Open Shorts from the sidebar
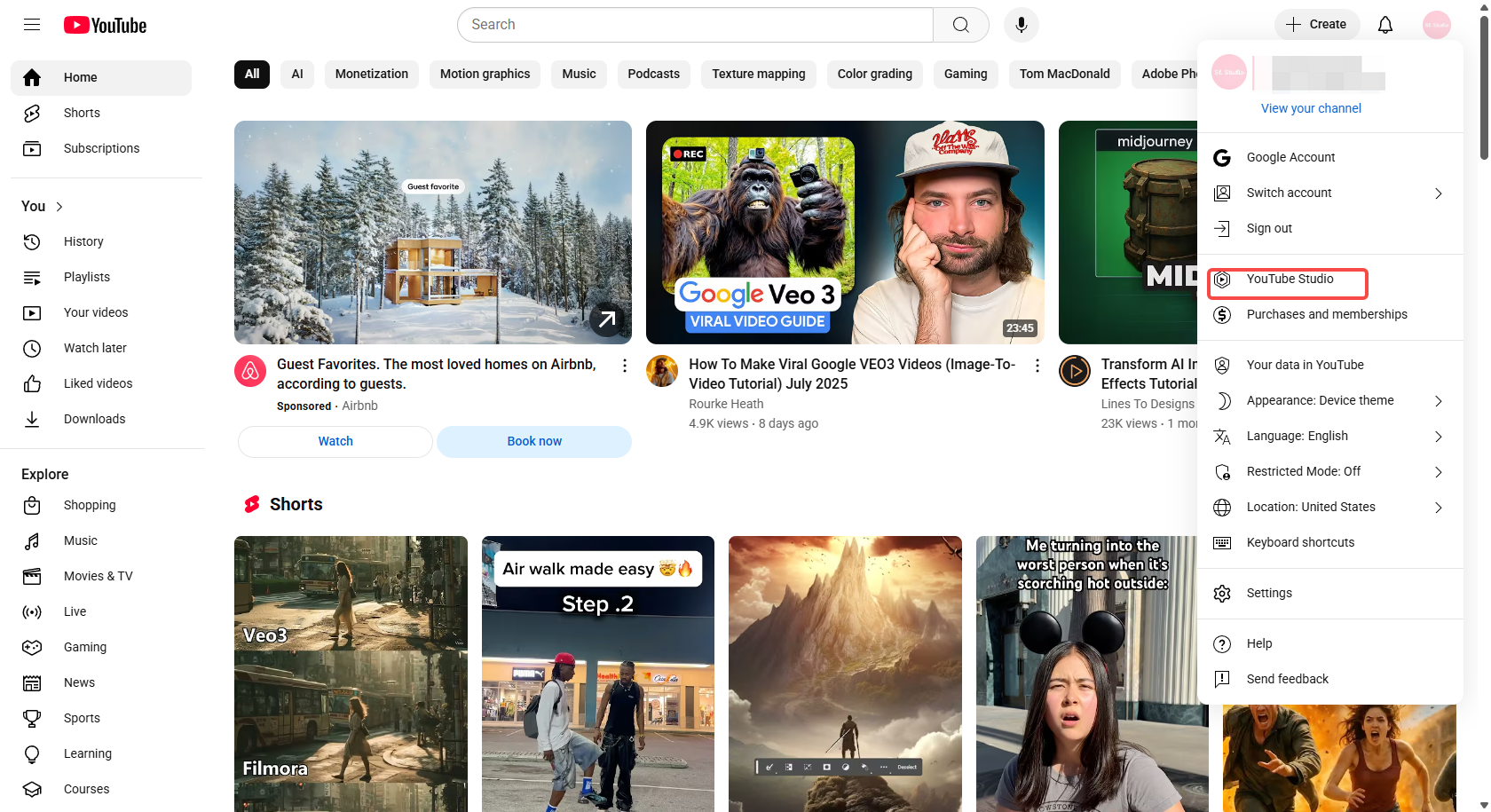Screen dimensions: 1491x812 101,113
